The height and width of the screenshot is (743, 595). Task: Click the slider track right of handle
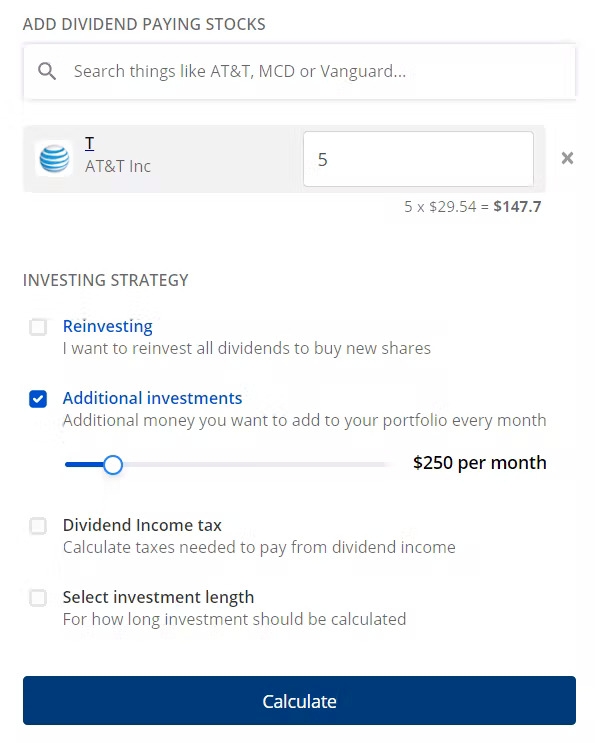(256, 465)
